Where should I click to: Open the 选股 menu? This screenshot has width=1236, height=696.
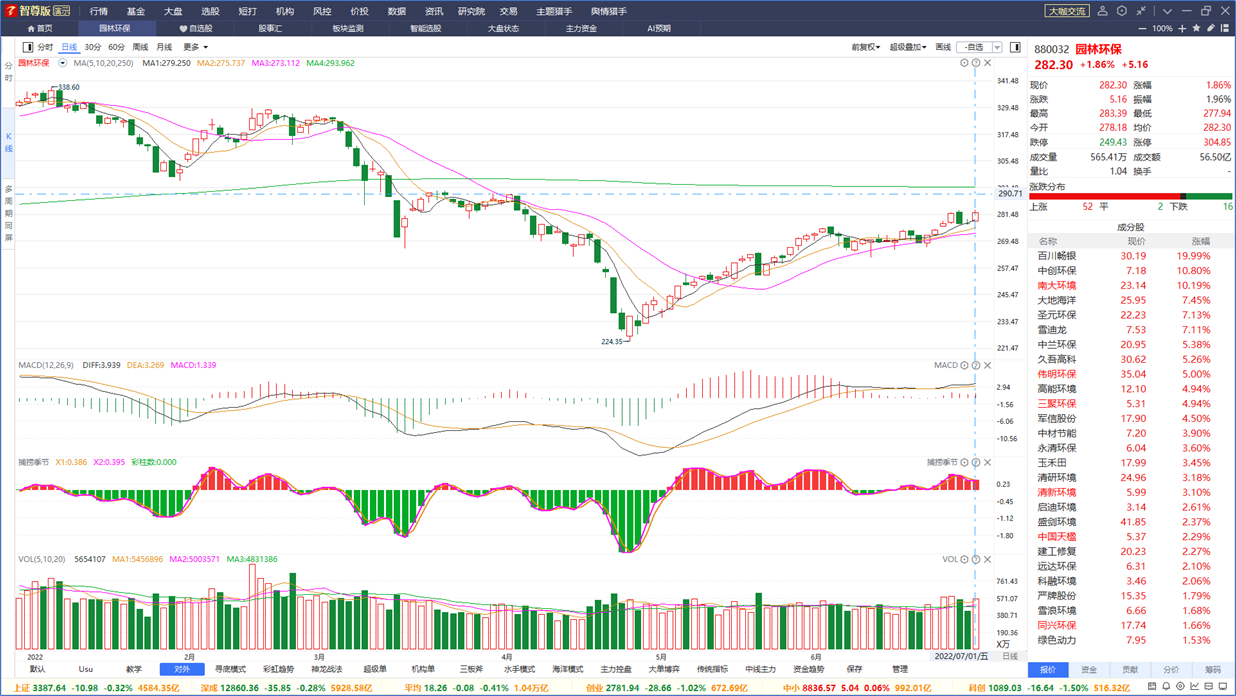[210, 11]
